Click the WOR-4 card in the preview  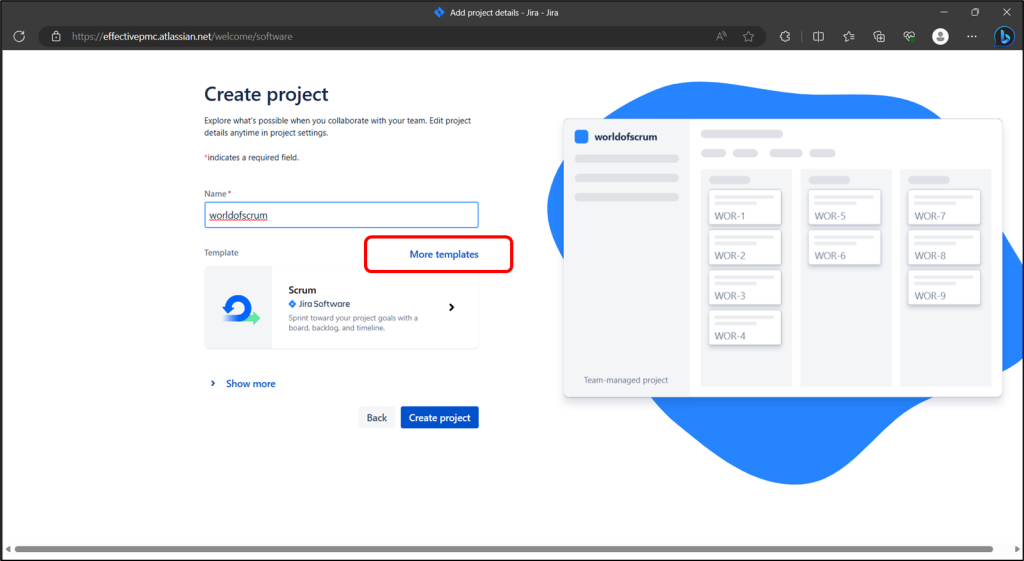point(744,327)
